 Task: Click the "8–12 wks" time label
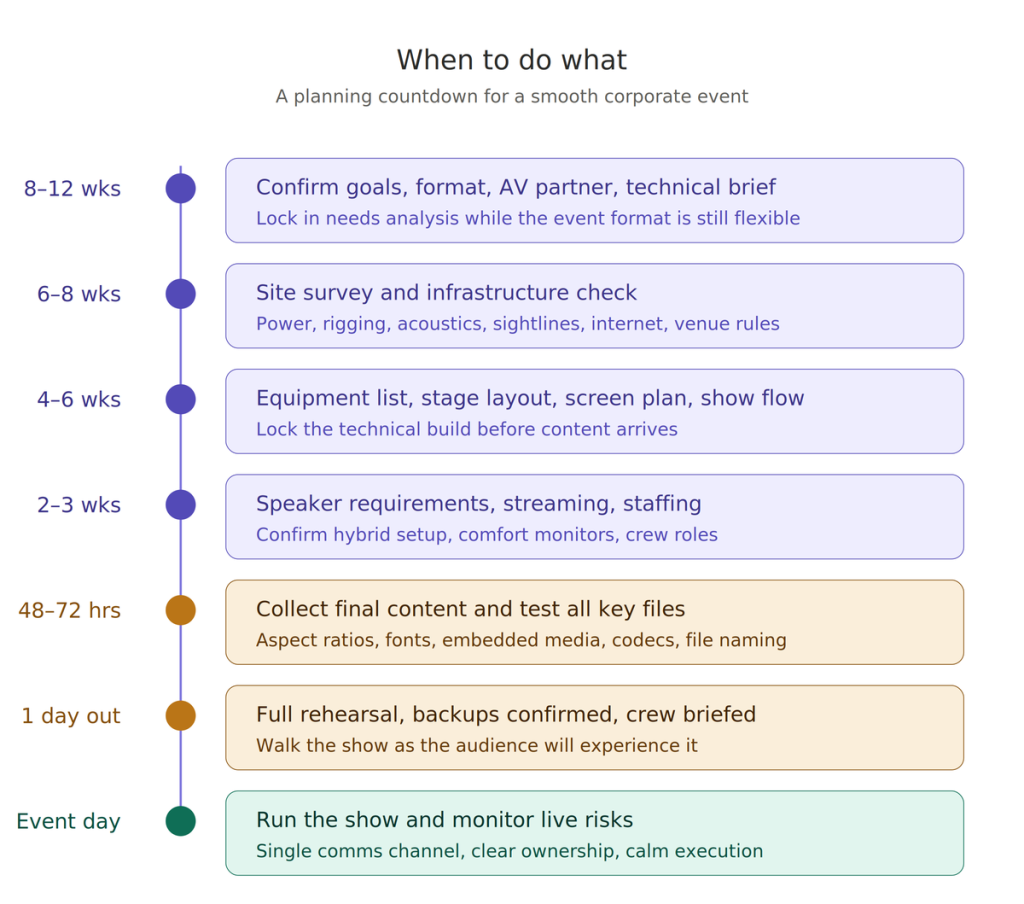click(72, 189)
